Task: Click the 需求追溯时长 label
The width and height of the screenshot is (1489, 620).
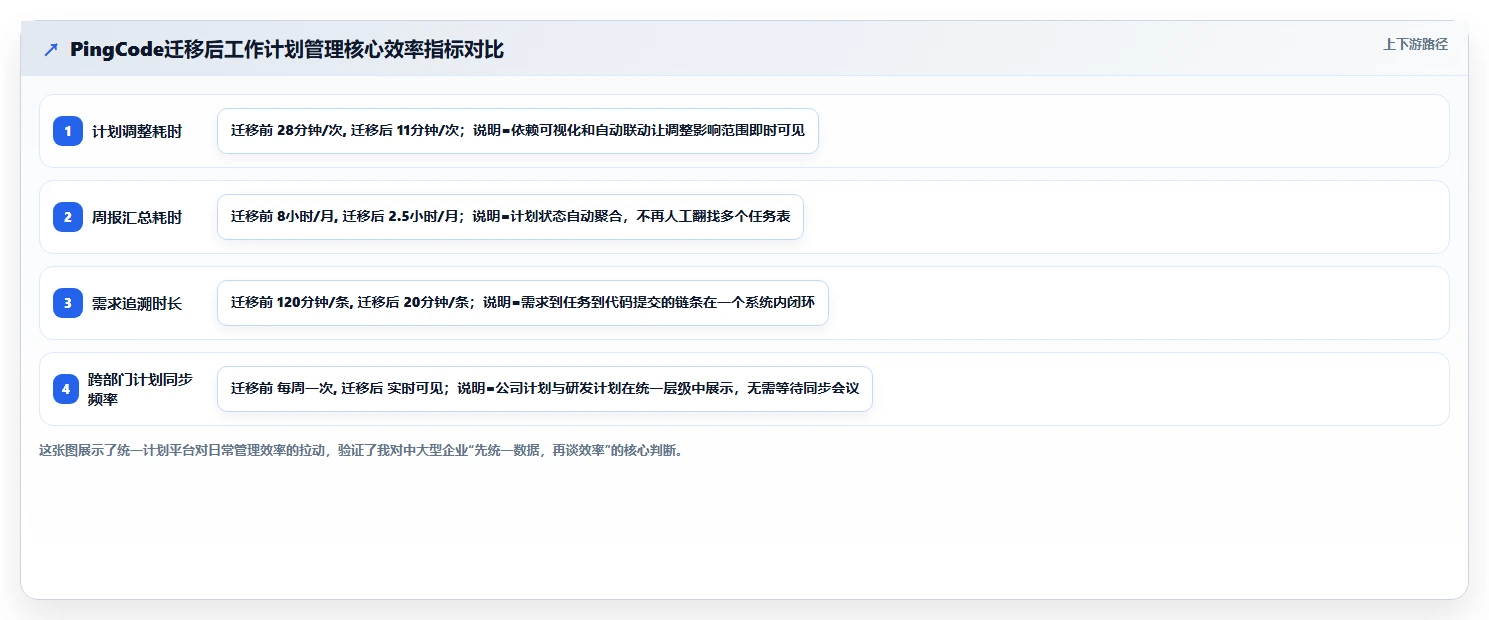Action: [x=137, y=303]
